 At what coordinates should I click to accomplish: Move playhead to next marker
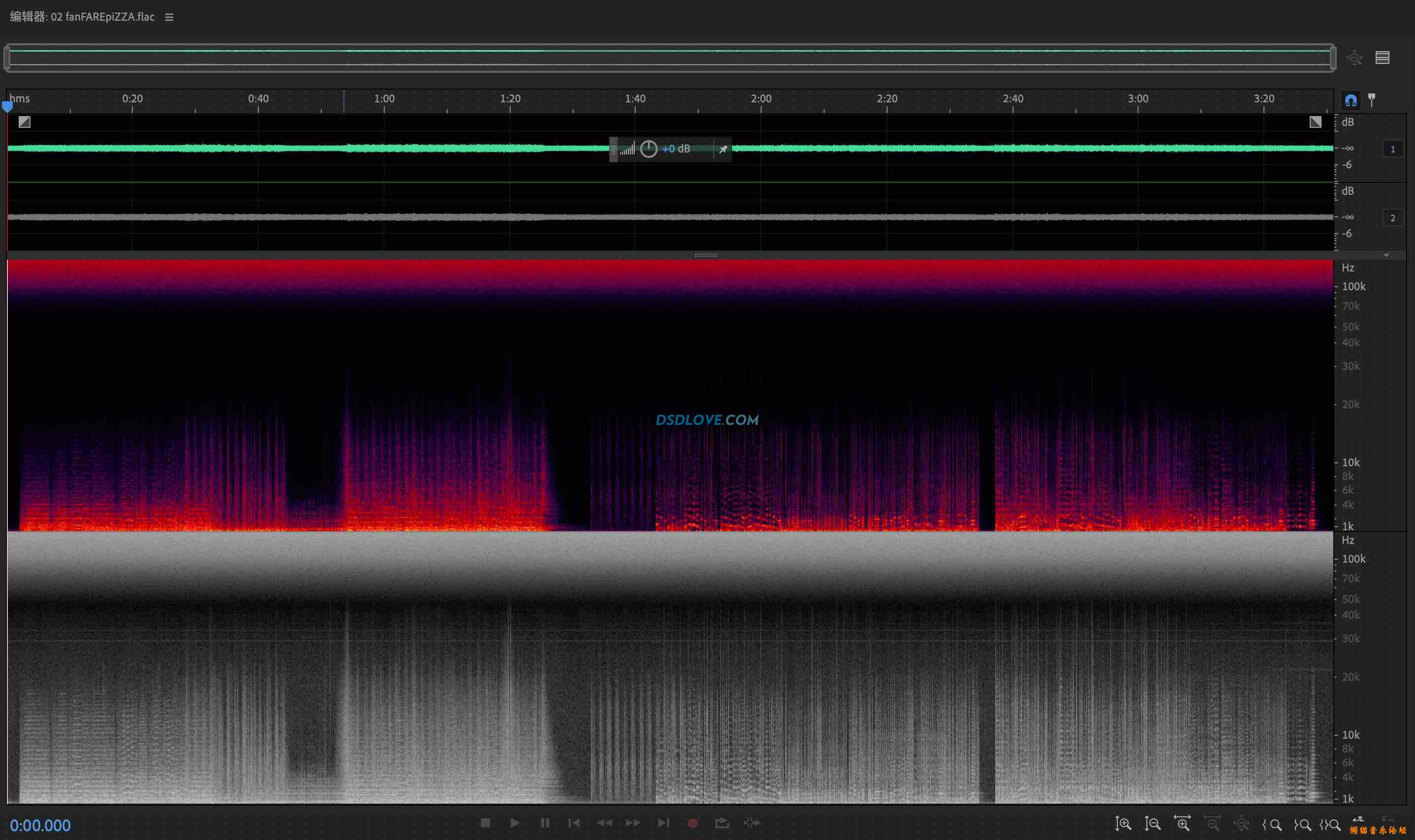663,823
